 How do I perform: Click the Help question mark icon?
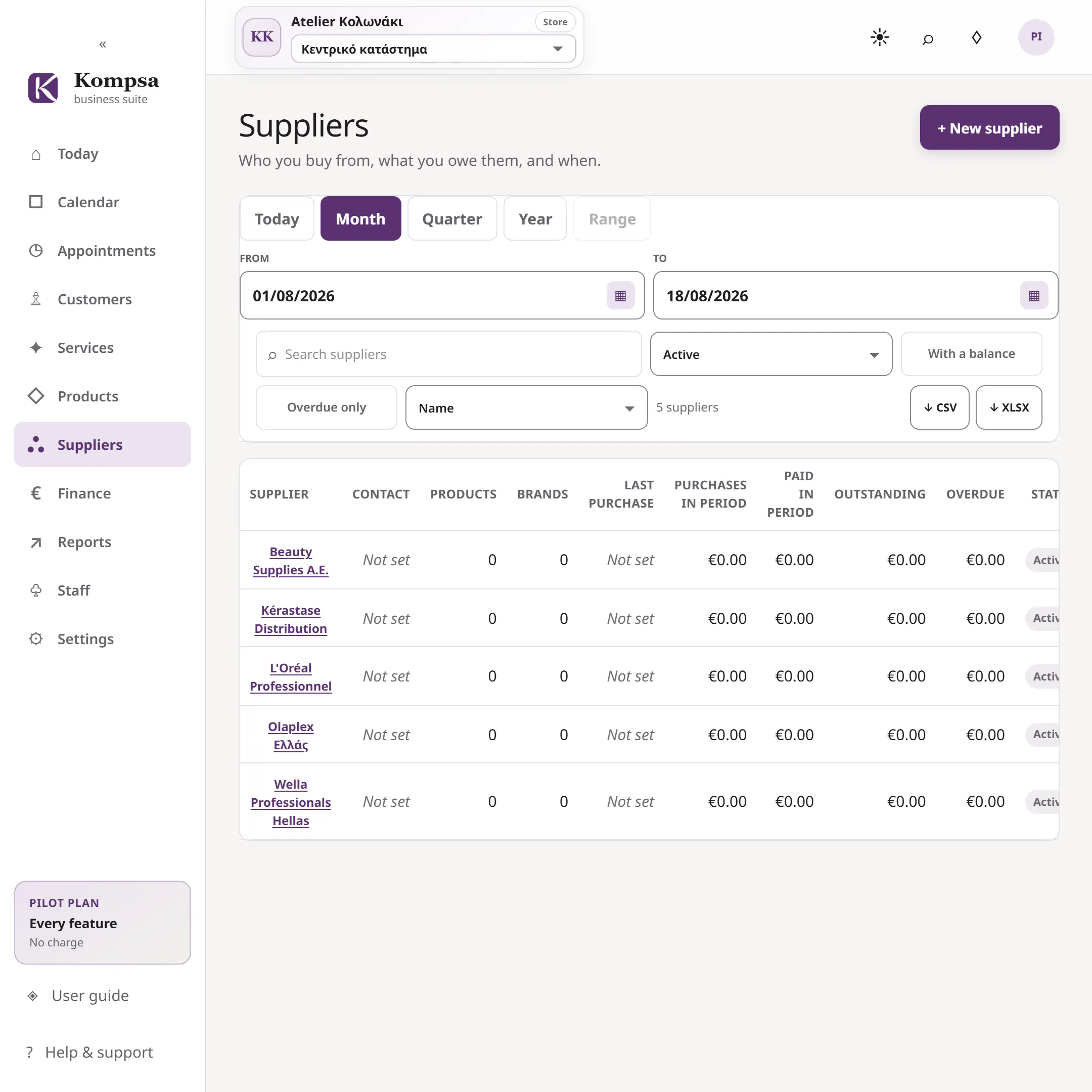click(x=29, y=1053)
